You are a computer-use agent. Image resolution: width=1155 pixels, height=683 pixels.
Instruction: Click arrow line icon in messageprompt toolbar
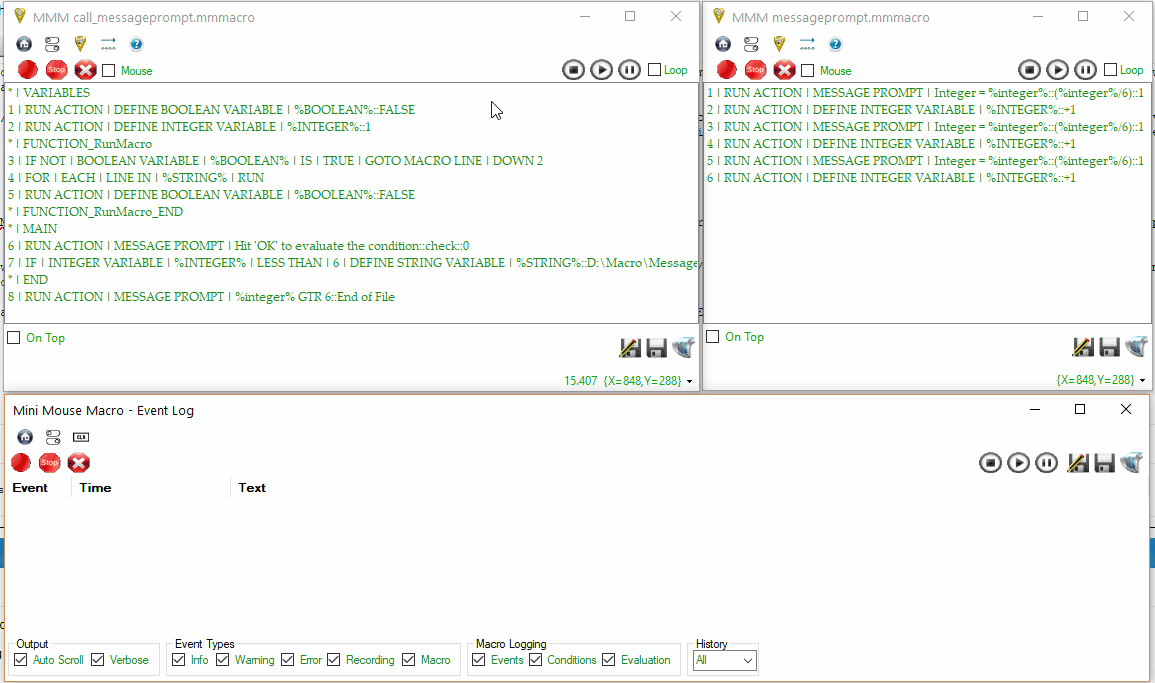[807, 44]
